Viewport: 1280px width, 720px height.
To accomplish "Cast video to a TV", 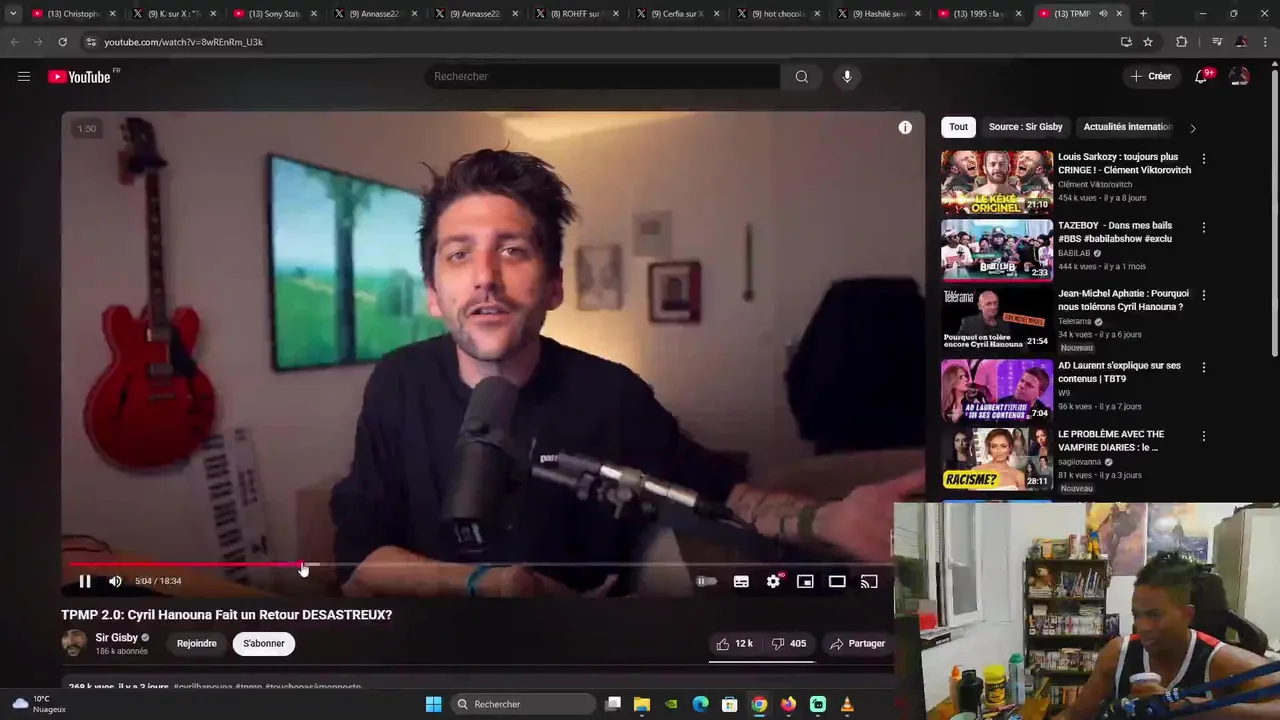I will (x=869, y=581).
